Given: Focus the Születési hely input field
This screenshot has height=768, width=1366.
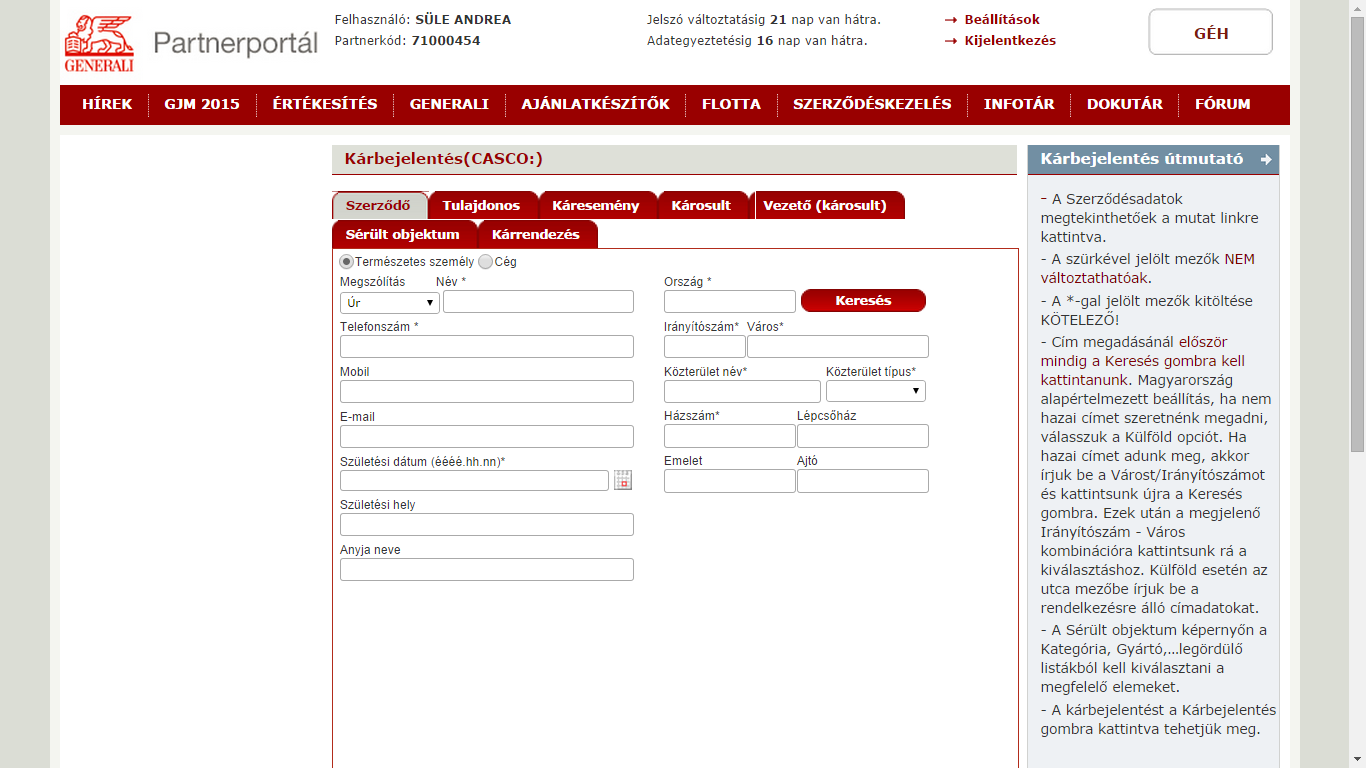Looking at the screenshot, I should [x=487, y=524].
